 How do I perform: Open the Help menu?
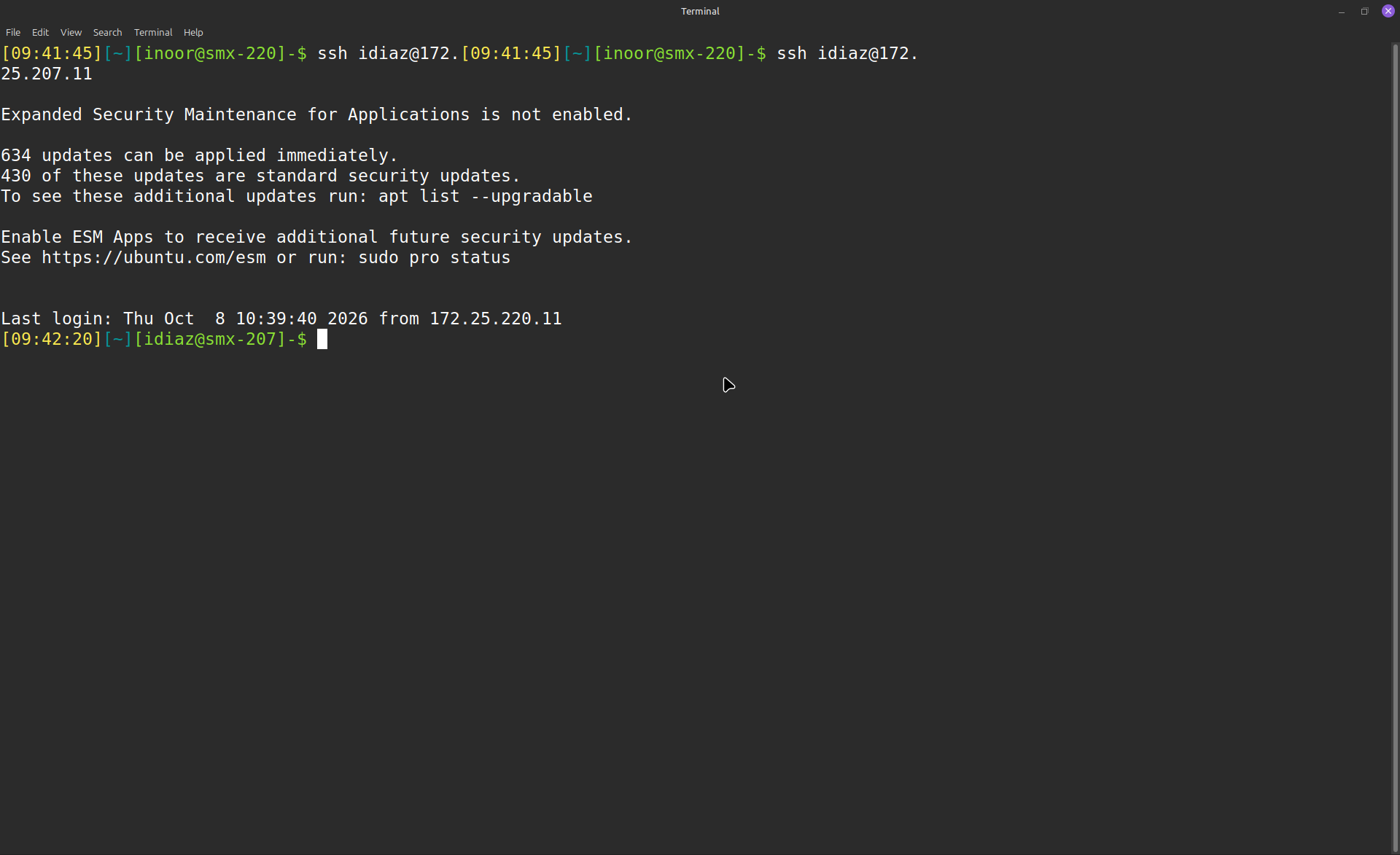pos(193,32)
